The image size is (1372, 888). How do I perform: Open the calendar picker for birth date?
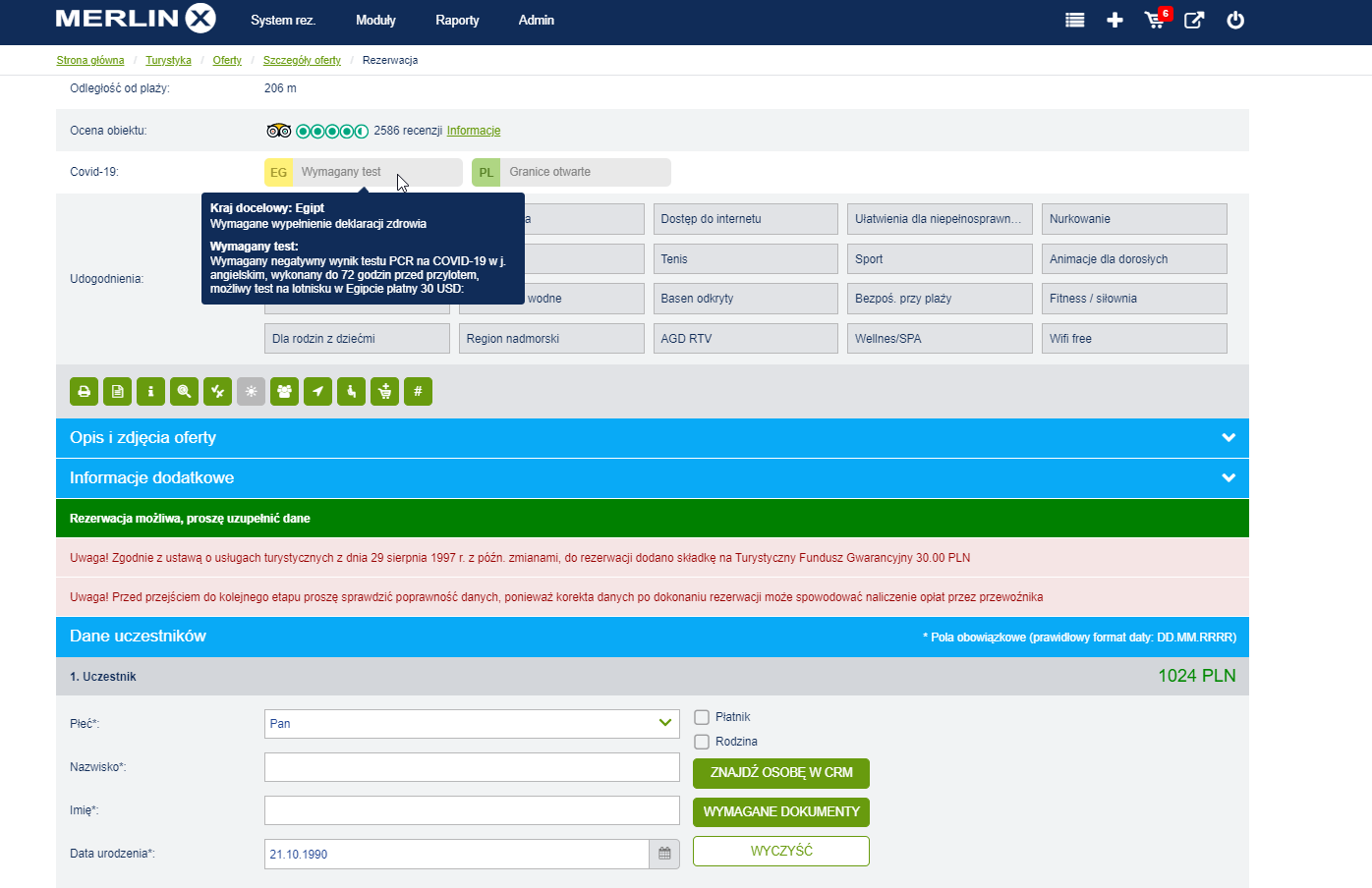664,854
